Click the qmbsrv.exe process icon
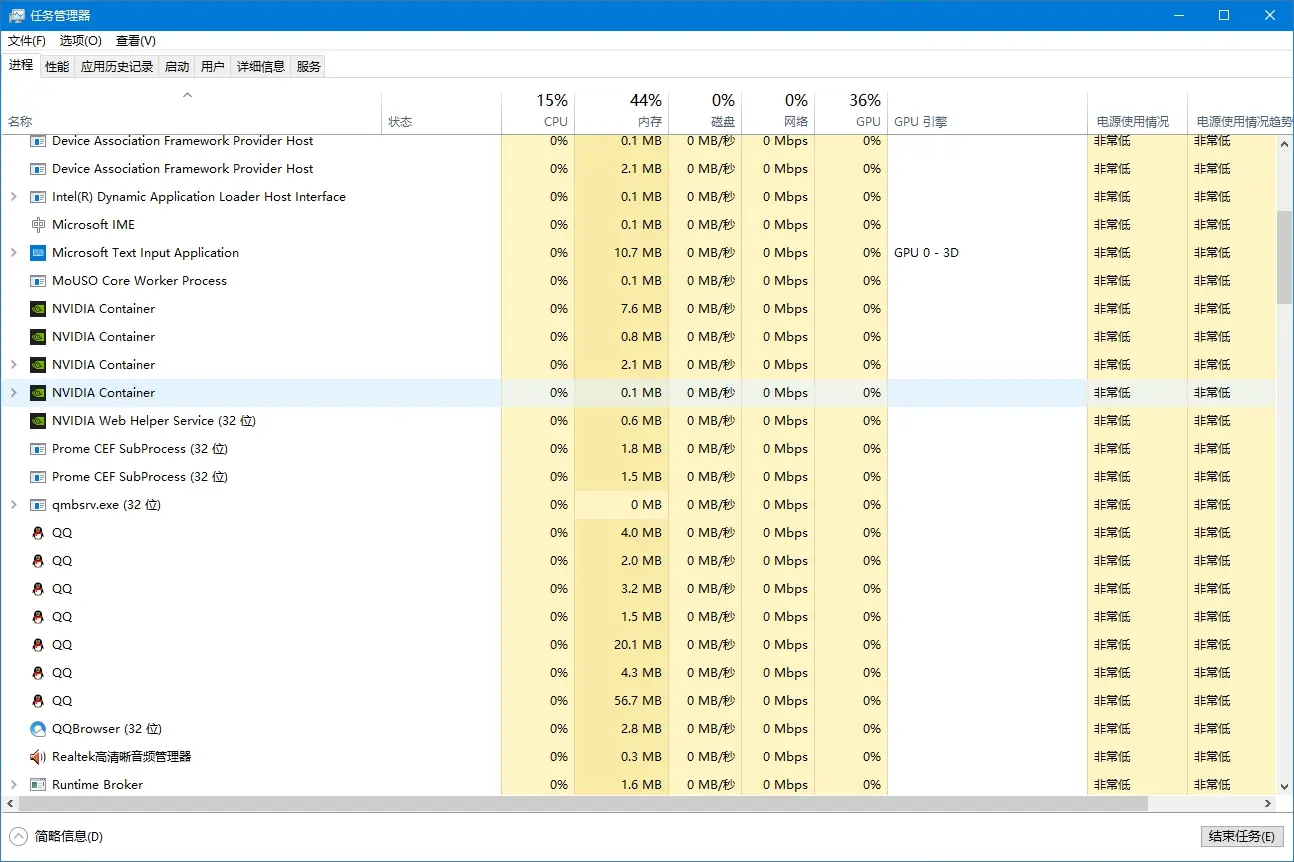 coord(38,505)
